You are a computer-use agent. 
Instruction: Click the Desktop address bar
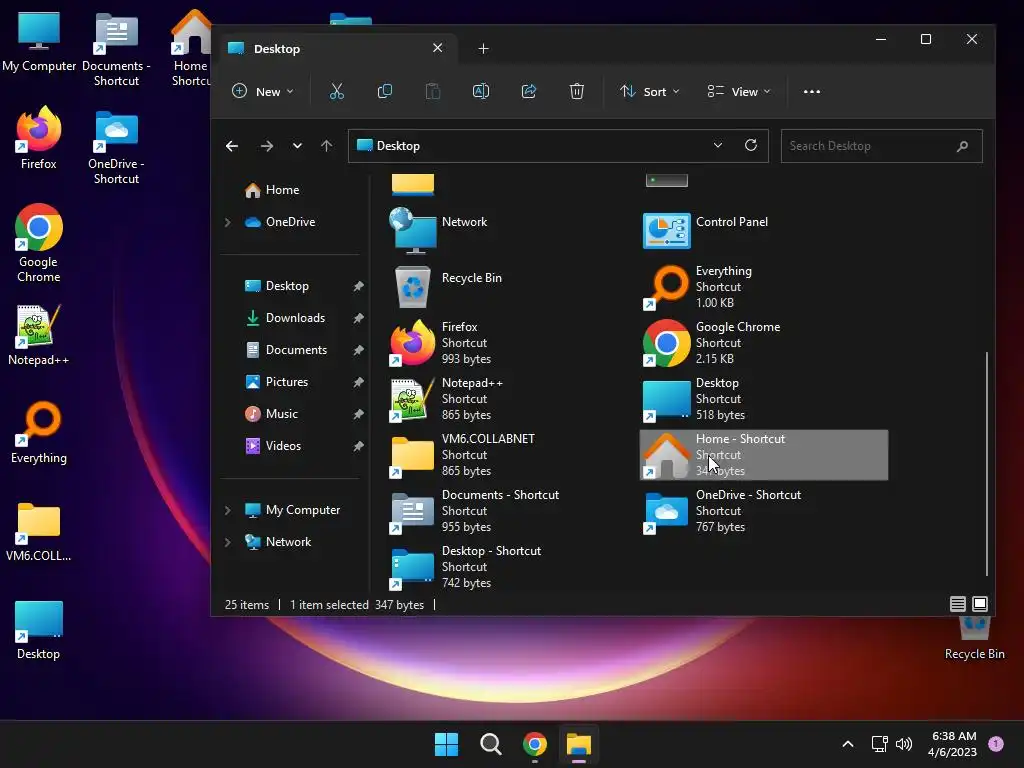(558, 146)
